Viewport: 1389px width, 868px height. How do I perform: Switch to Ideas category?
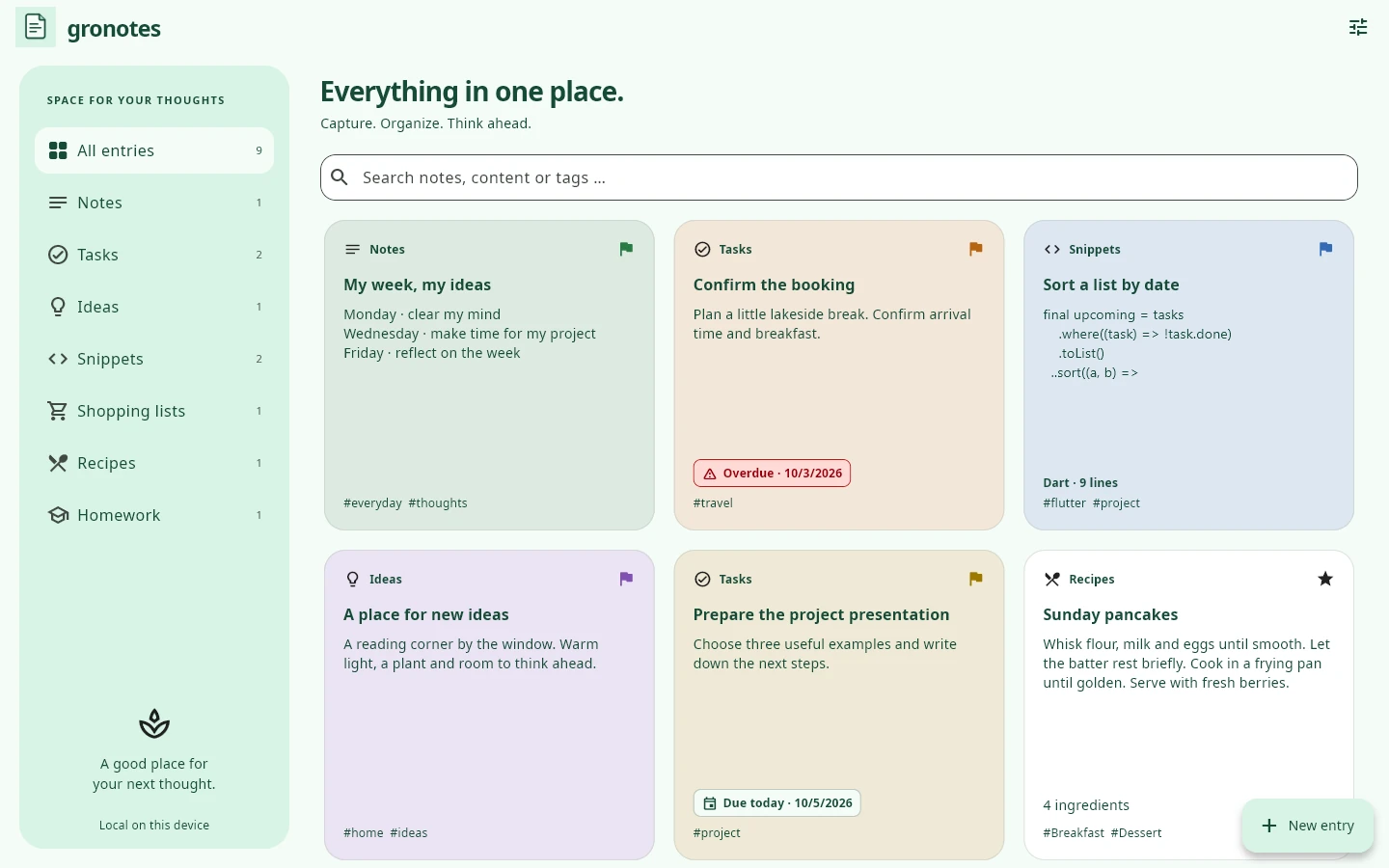(x=154, y=307)
